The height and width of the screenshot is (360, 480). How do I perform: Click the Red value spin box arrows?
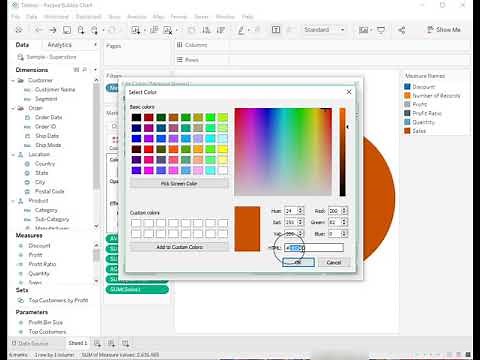345,211
